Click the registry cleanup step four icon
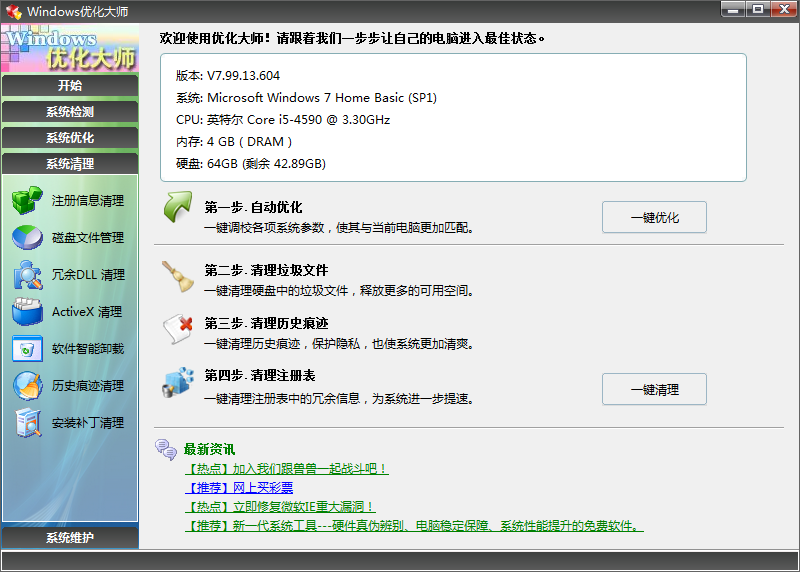800x572 pixels. coord(178,383)
